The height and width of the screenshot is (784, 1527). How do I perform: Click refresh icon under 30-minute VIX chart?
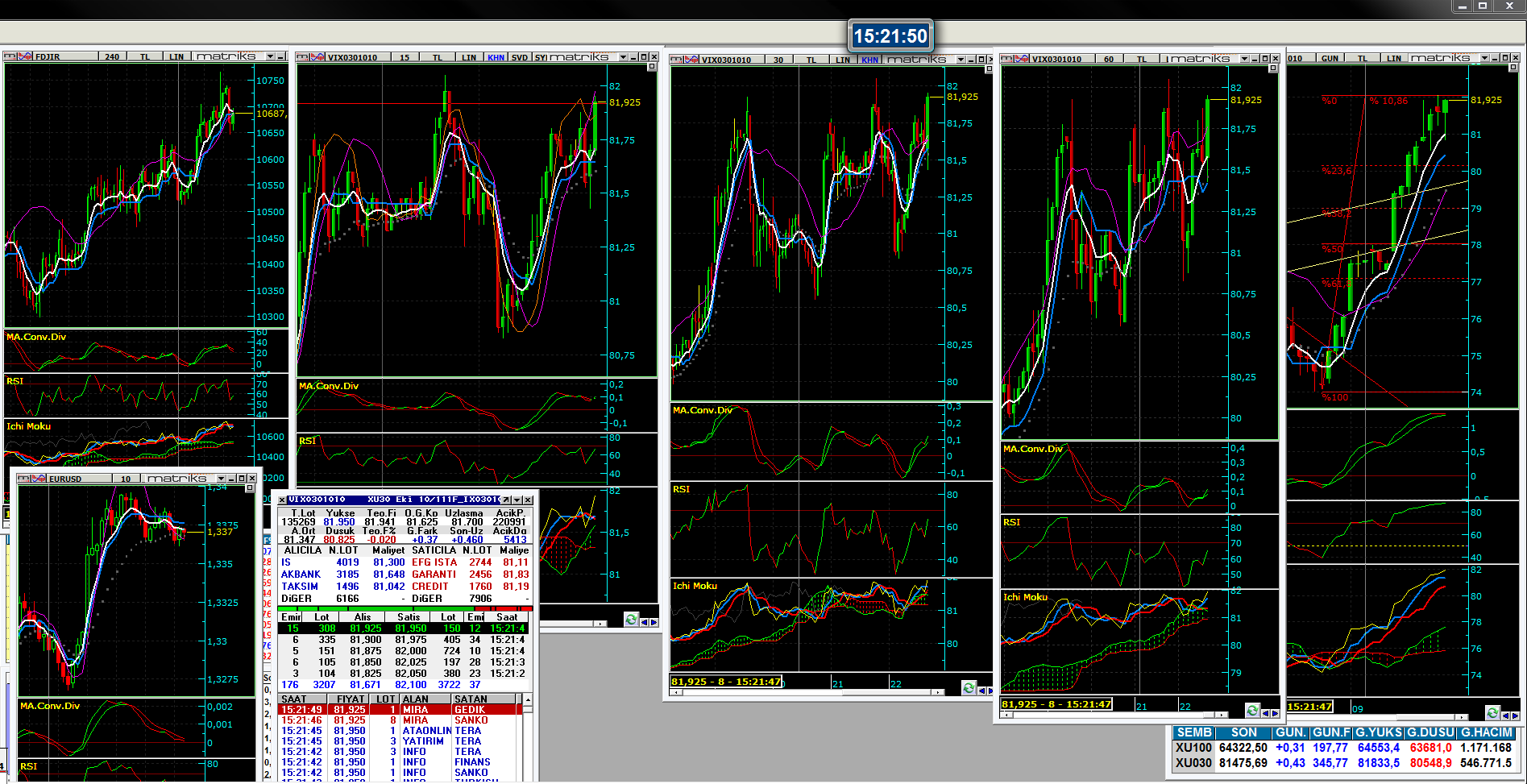click(x=969, y=687)
